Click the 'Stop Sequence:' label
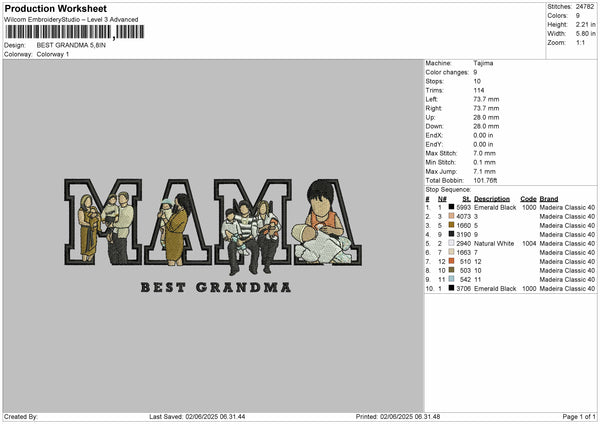This screenshot has height=424, width=600. click(448, 190)
